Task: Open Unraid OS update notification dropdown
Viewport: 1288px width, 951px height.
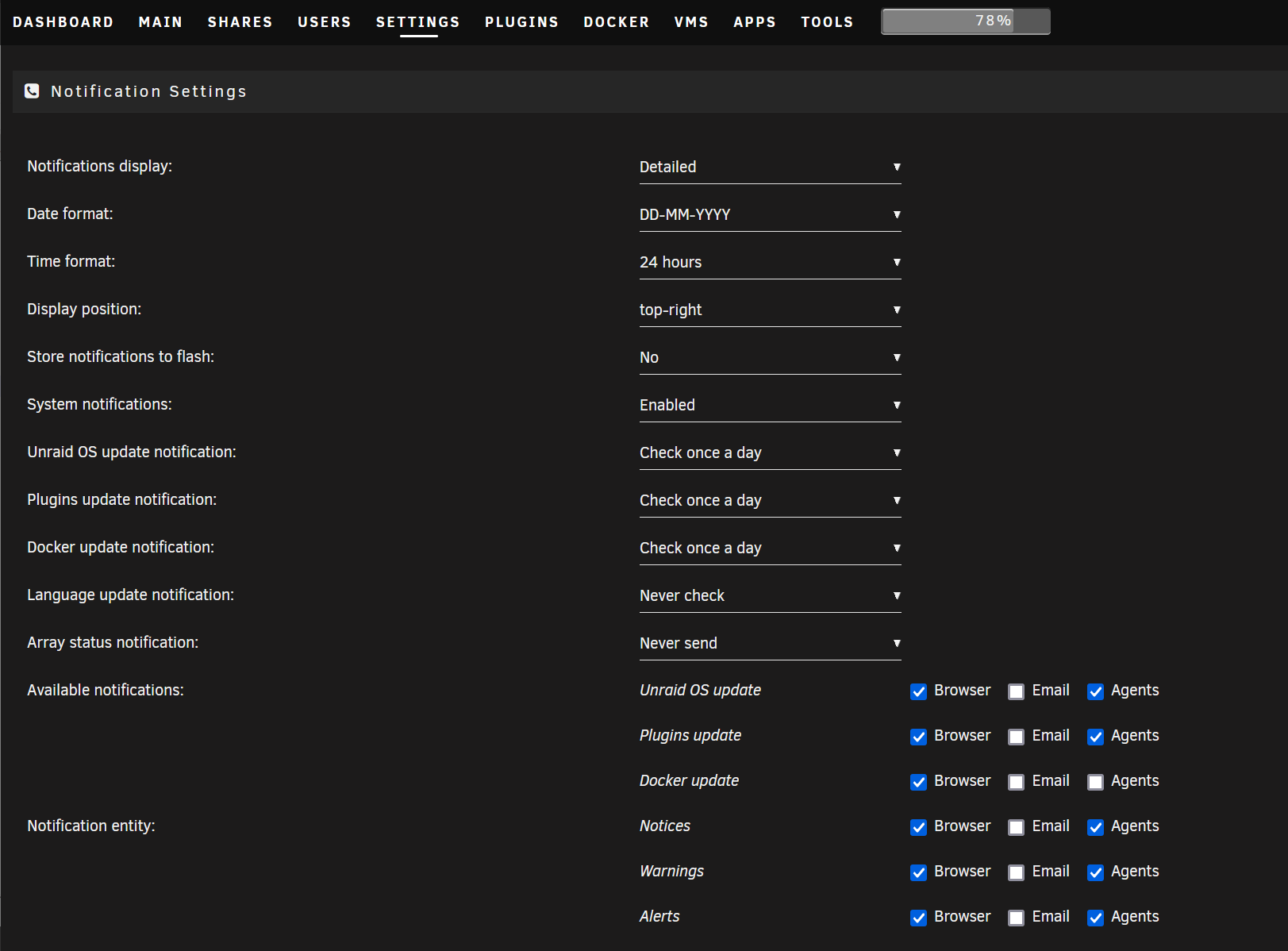Action: 770,452
